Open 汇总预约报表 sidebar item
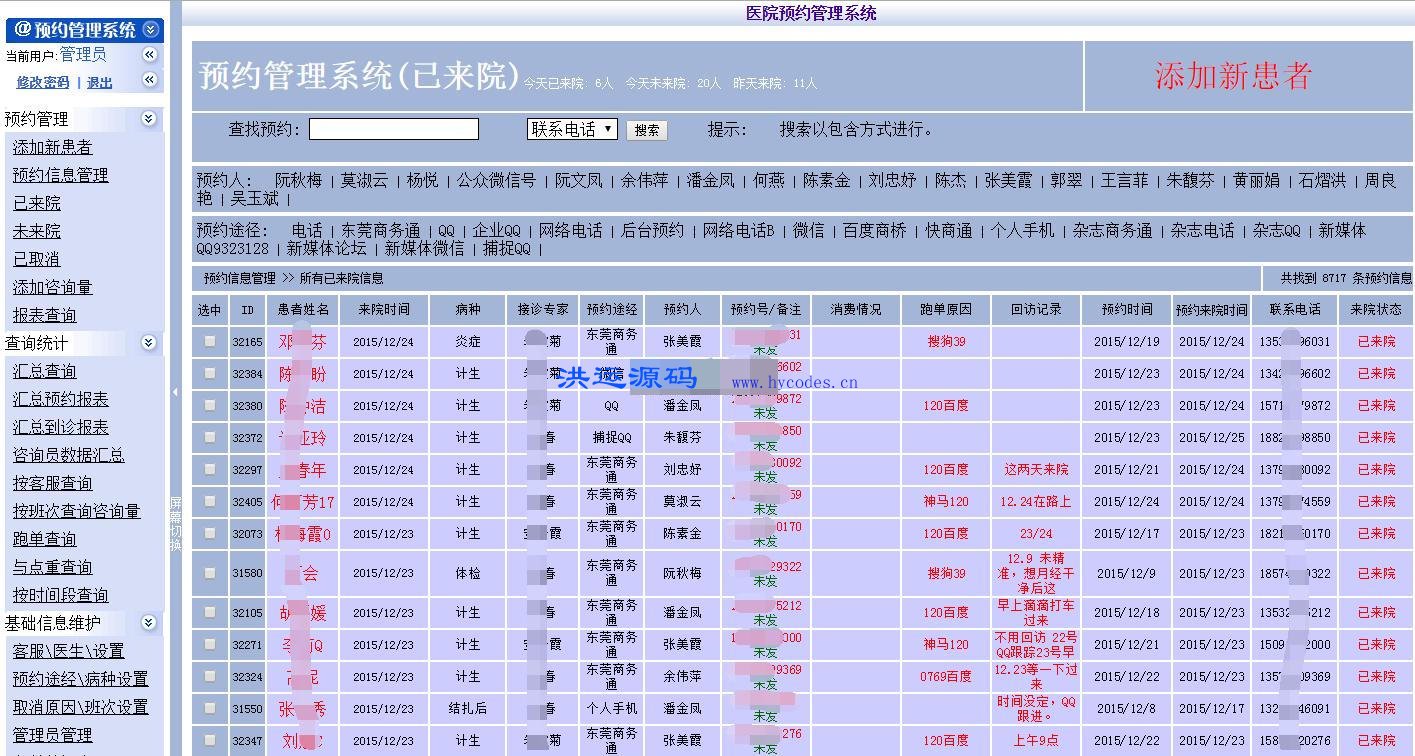 coord(60,399)
